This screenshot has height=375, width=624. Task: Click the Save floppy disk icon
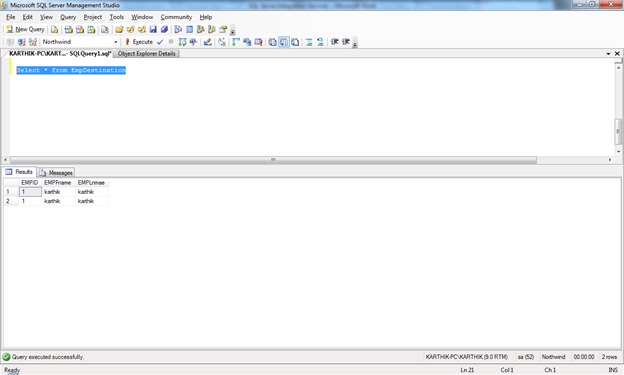click(153, 29)
